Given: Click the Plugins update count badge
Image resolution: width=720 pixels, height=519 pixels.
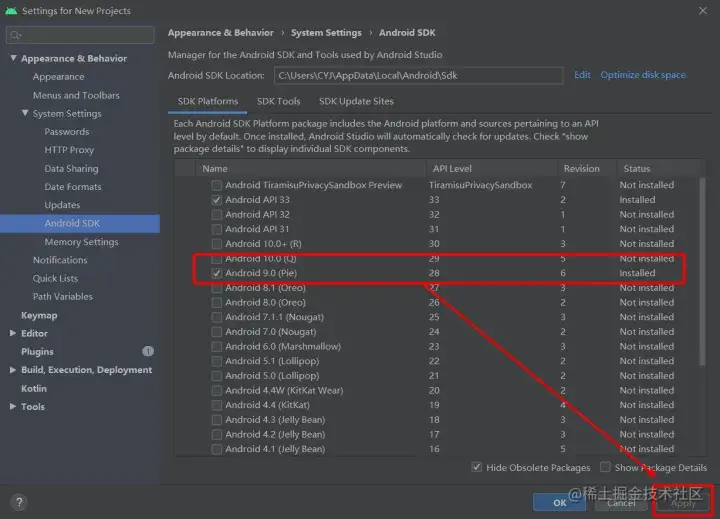Looking at the screenshot, I should 148,351.
